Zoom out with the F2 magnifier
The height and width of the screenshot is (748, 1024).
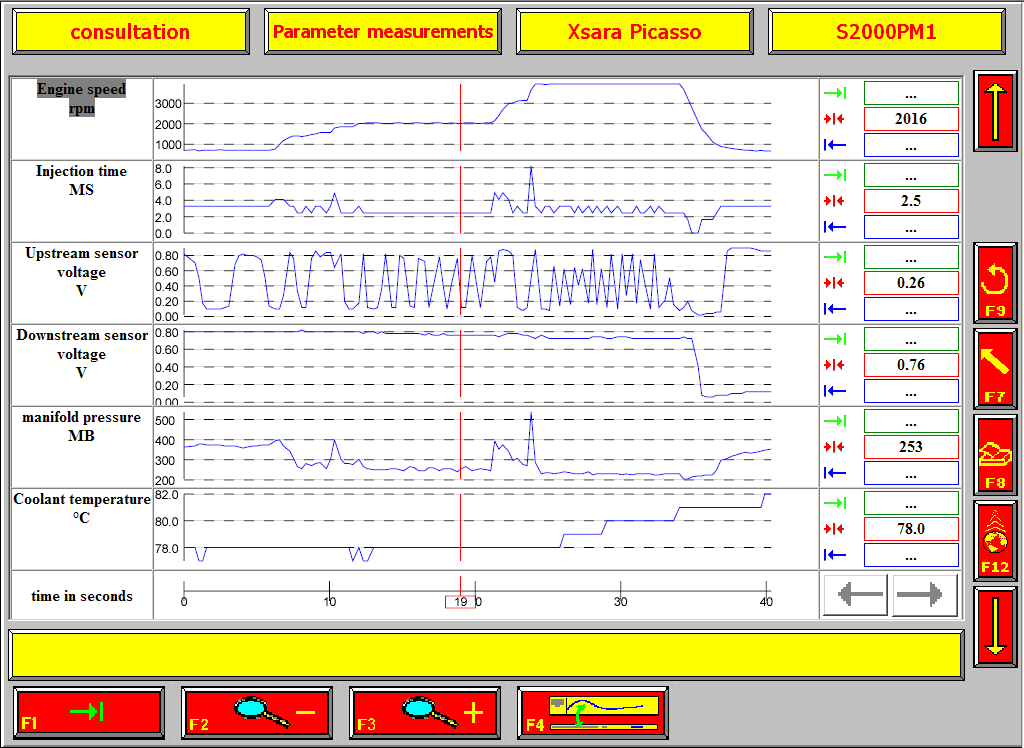click(257, 713)
